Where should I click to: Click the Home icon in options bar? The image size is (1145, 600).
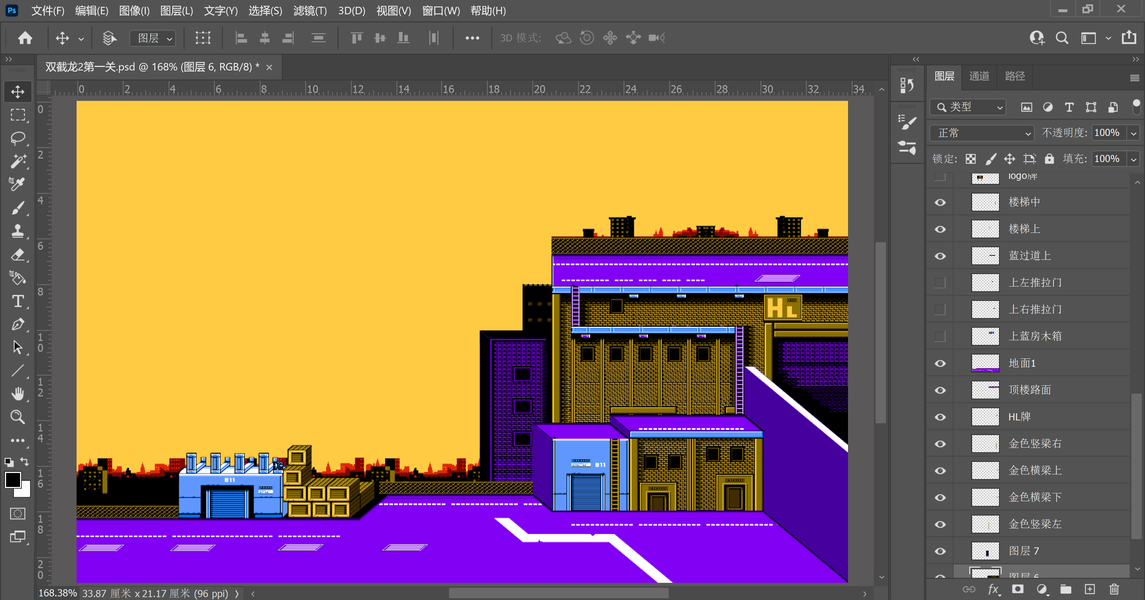pyautogui.click(x=25, y=38)
